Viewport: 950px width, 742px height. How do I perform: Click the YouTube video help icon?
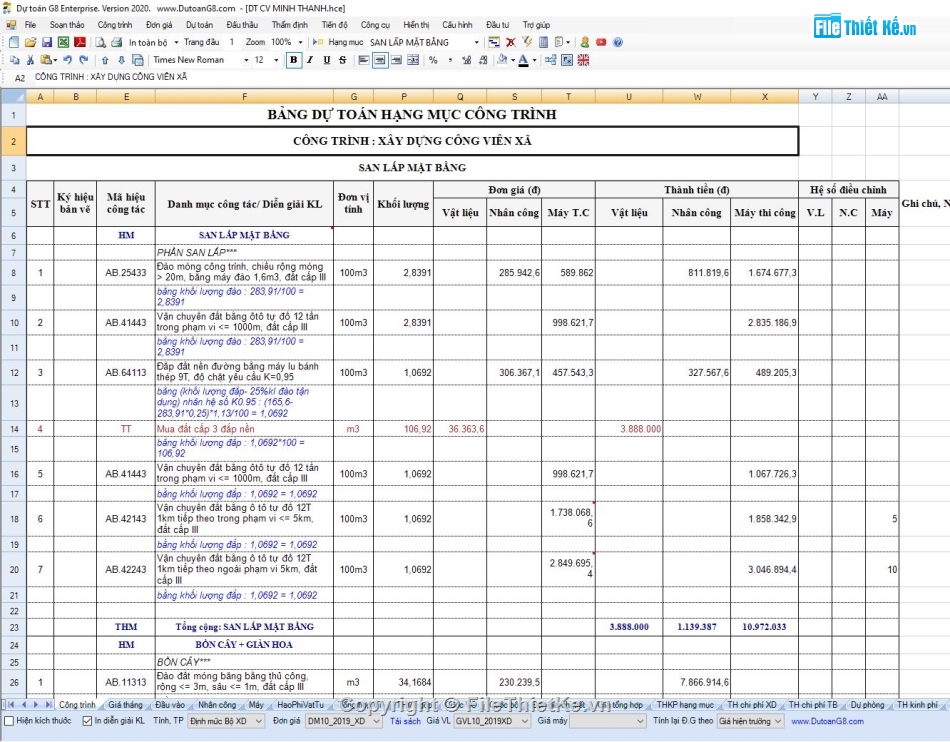601,42
